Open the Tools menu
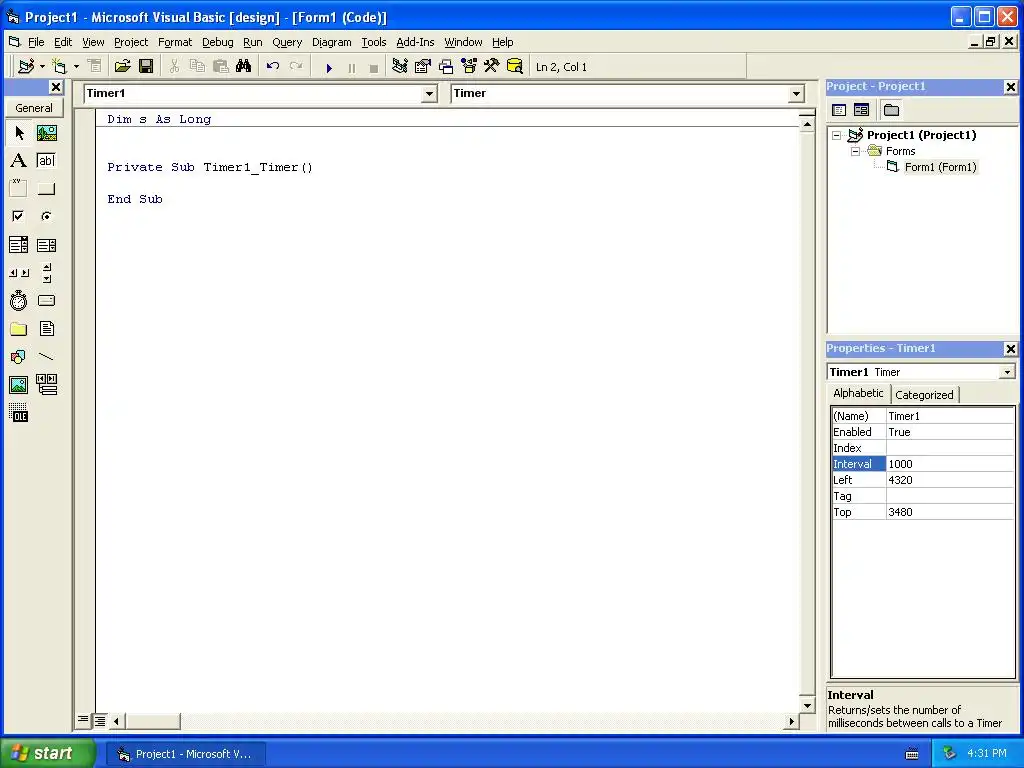Viewport: 1024px width, 768px height. pyautogui.click(x=374, y=42)
